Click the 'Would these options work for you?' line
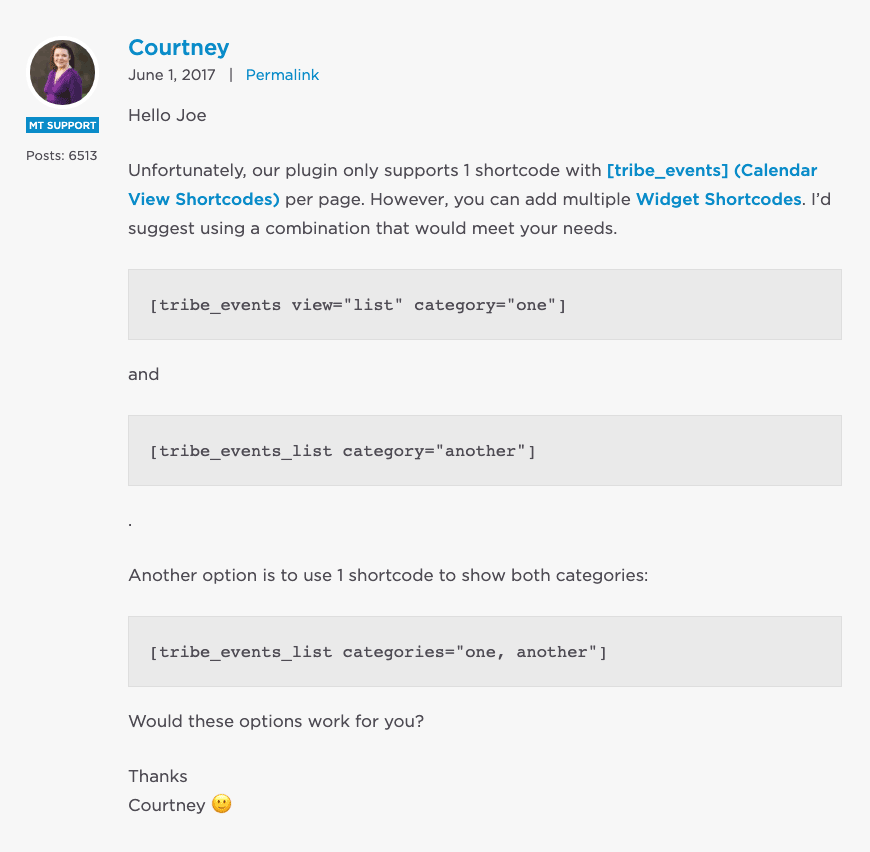 click(x=276, y=721)
